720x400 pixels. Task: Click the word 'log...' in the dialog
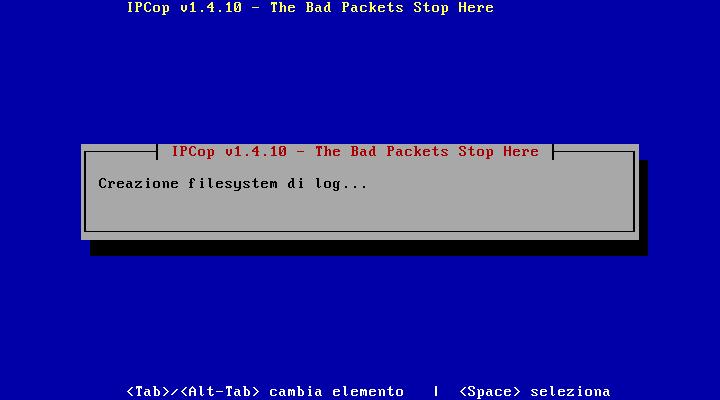[341, 184]
